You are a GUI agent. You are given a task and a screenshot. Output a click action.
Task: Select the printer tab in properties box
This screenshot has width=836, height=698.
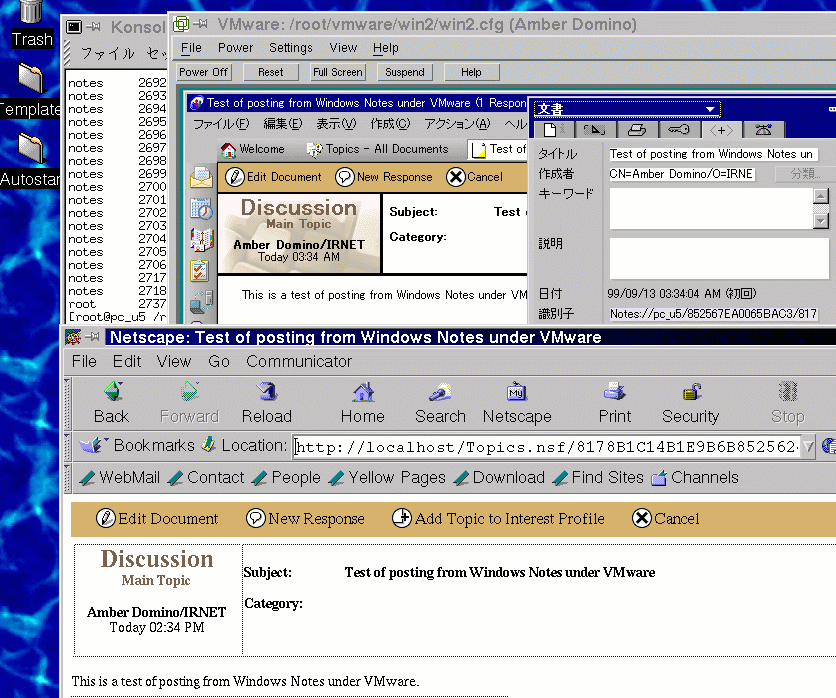tap(637, 130)
